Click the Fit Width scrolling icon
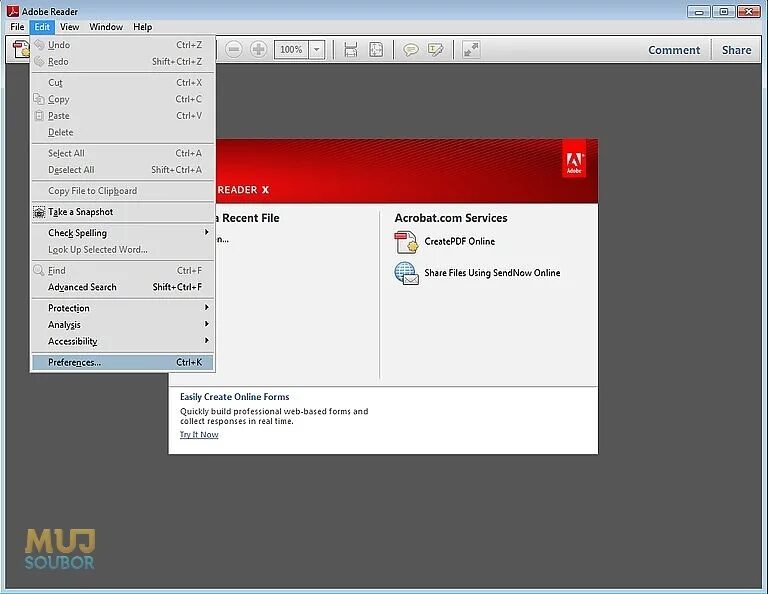Viewport: 768px width, 594px height. coord(351,49)
